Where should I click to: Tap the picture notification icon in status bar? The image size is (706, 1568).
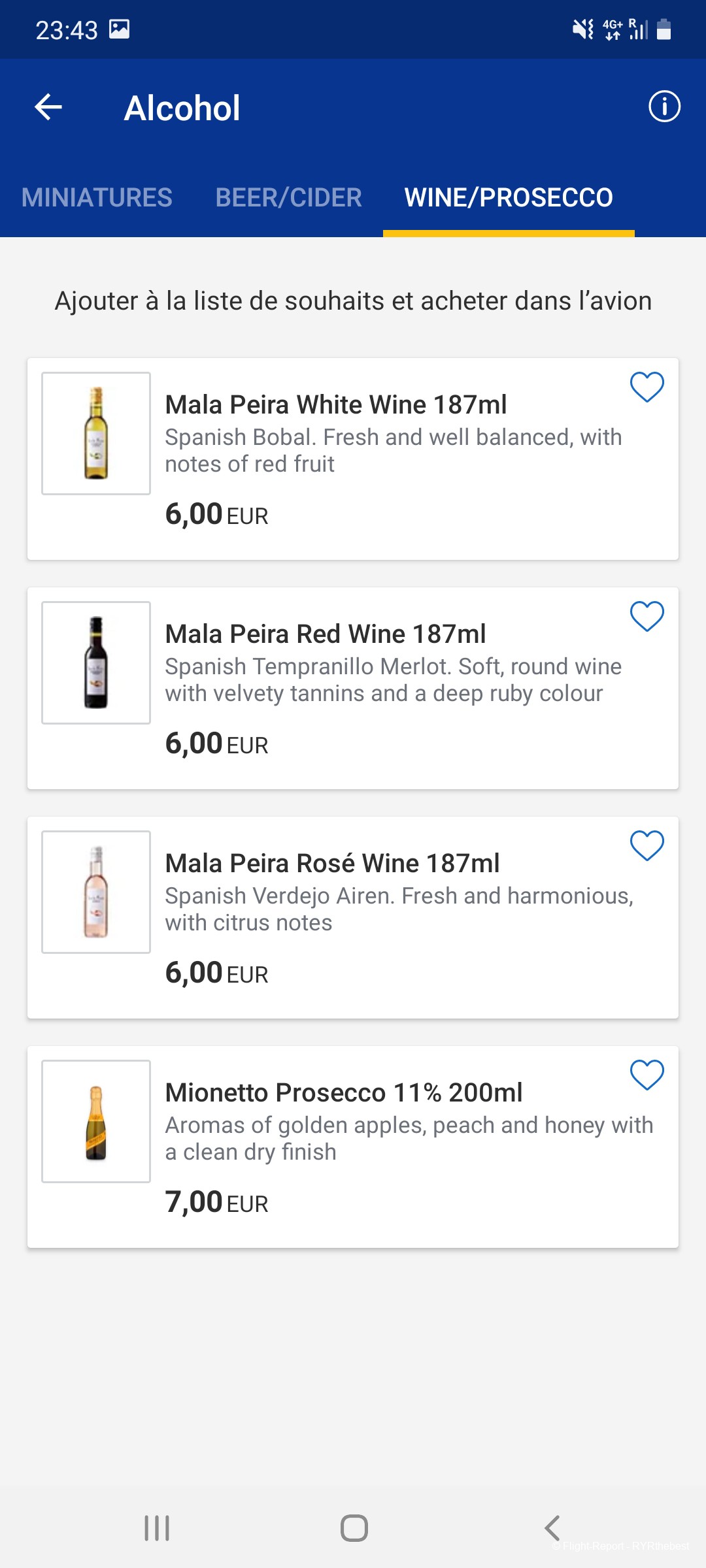pyautogui.click(x=119, y=29)
